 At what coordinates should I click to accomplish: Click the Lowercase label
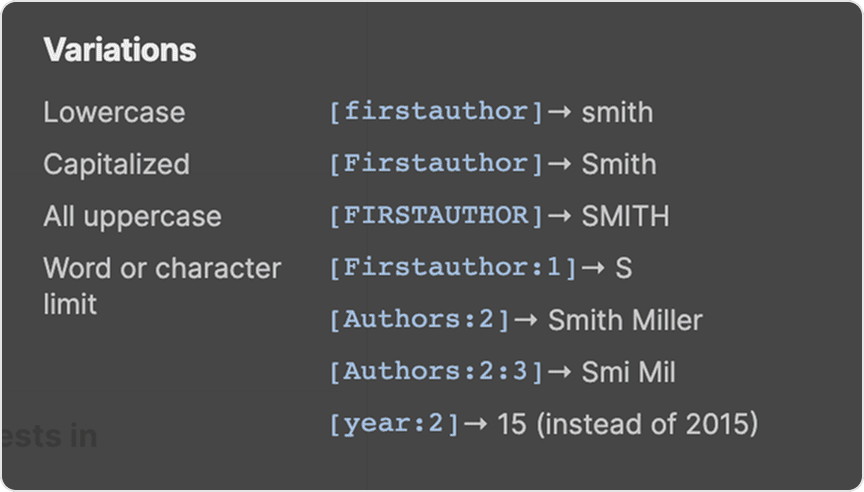click(114, 112)
